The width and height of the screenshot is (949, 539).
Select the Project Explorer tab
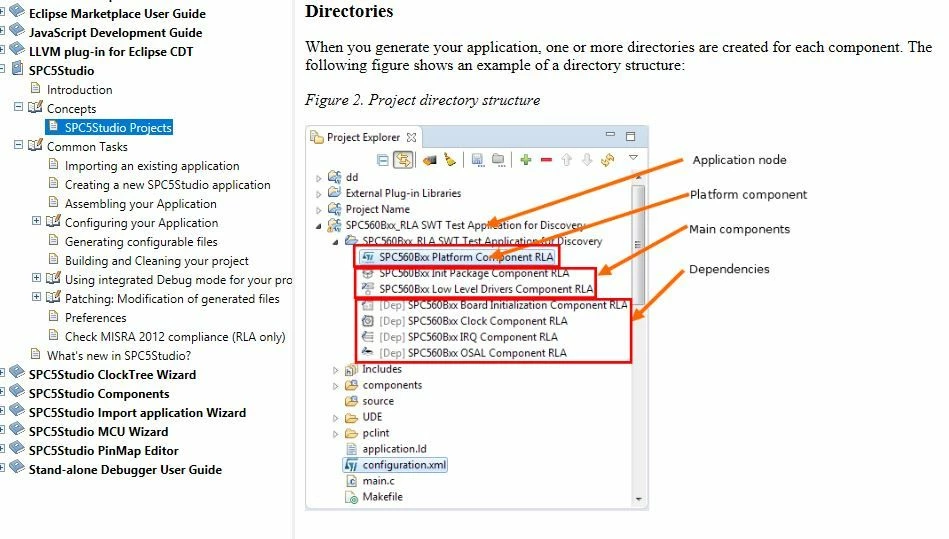point(363,137)
